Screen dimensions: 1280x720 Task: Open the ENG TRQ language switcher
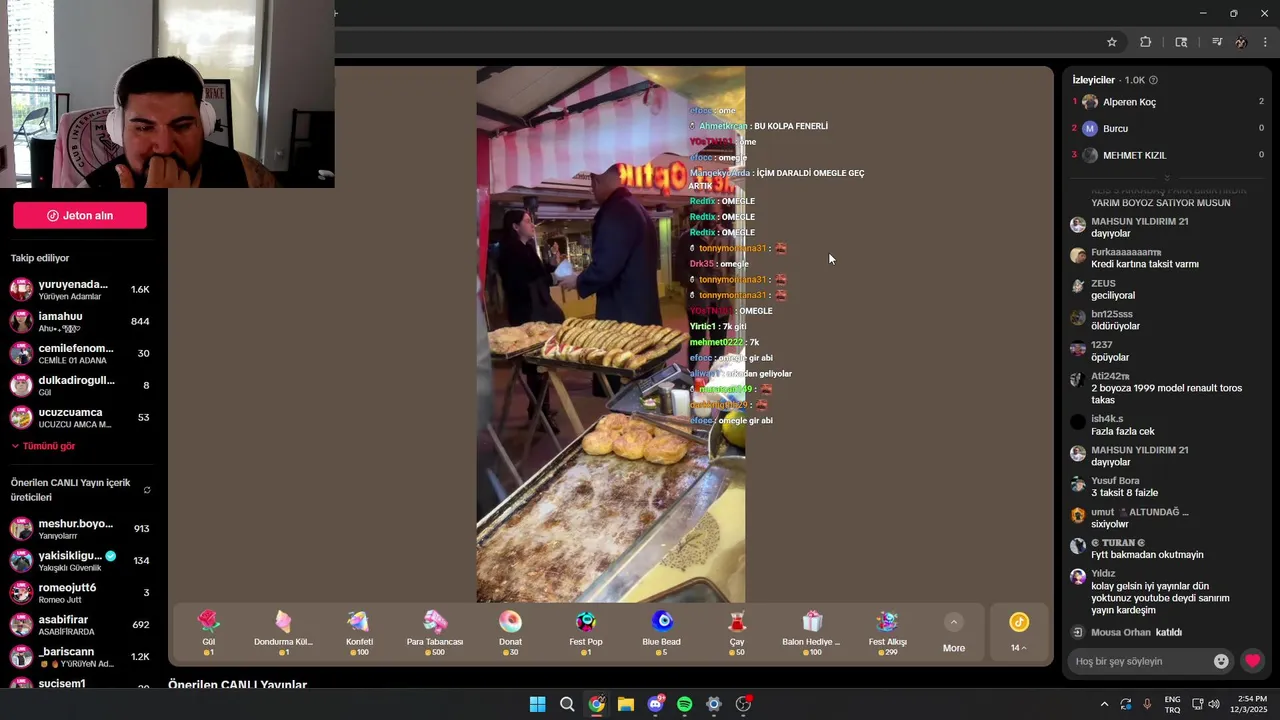1172,704
